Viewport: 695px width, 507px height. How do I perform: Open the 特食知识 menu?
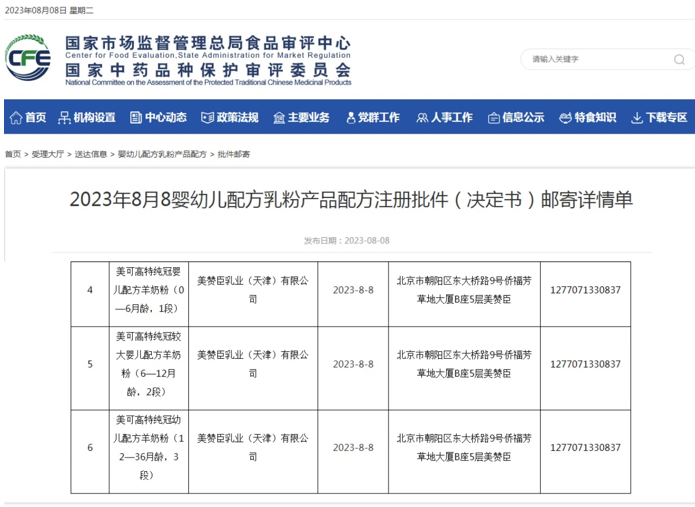(596, 117)
